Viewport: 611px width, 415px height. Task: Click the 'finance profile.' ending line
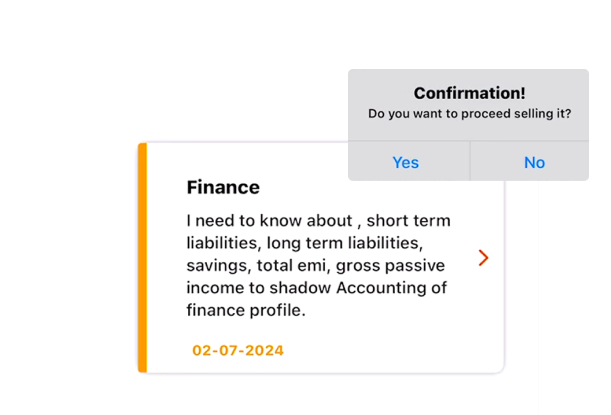click(x=246, y=310)
